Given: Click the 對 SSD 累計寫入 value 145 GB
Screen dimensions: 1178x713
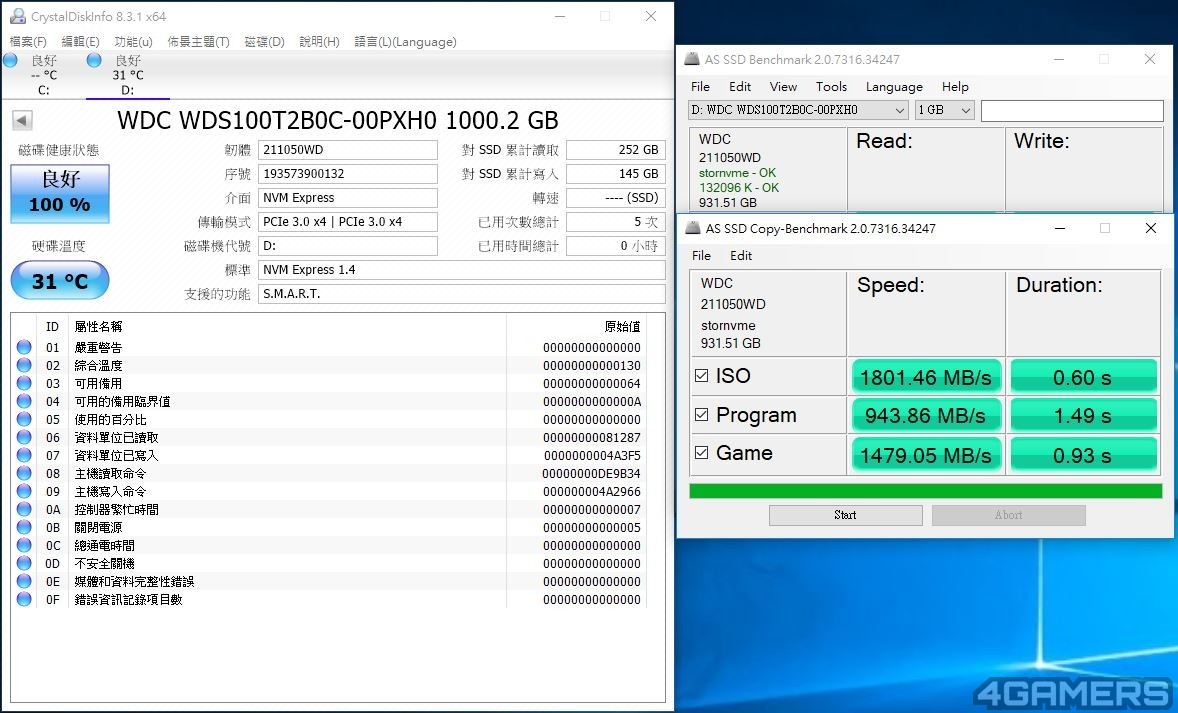Looking at the screenshot, I should (x=616, y=174).
